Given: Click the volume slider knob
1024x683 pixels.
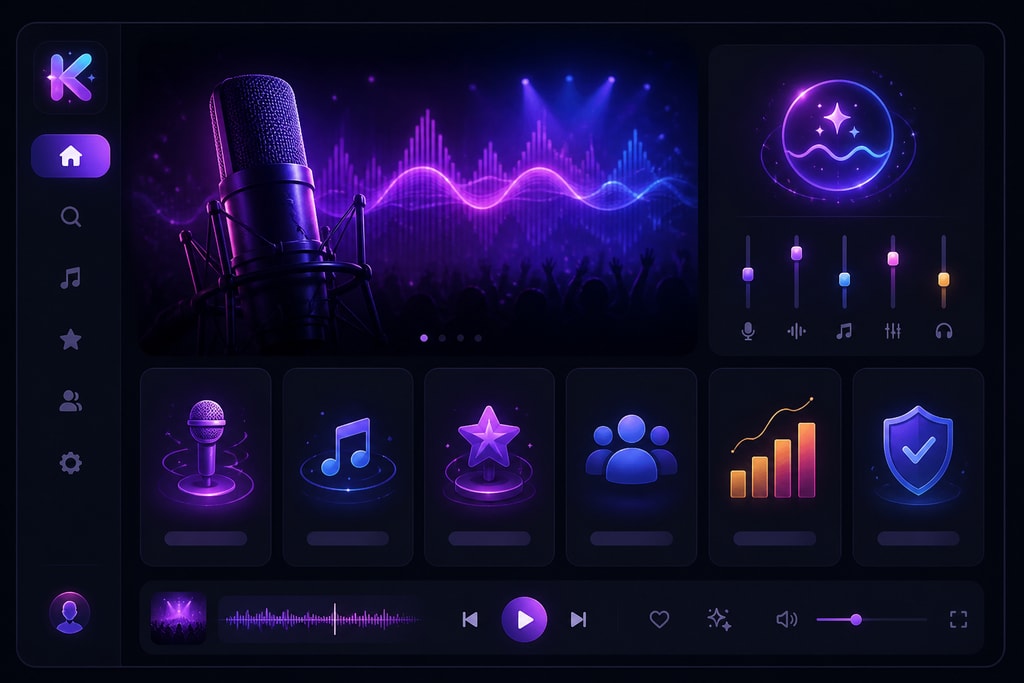Looking at the screenshot, I should tap(856, 619).
